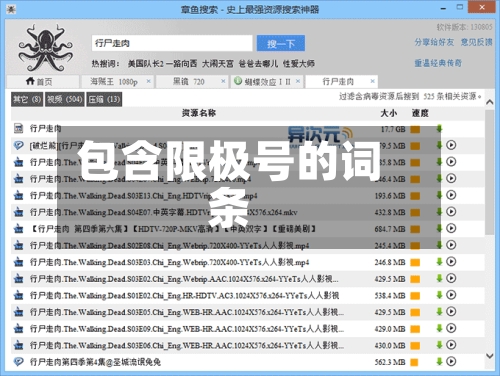Play the 245.4 MB S02E08 video
Image resolution: width=500 pixels, height=376 pixels.
tap(451, 245)
